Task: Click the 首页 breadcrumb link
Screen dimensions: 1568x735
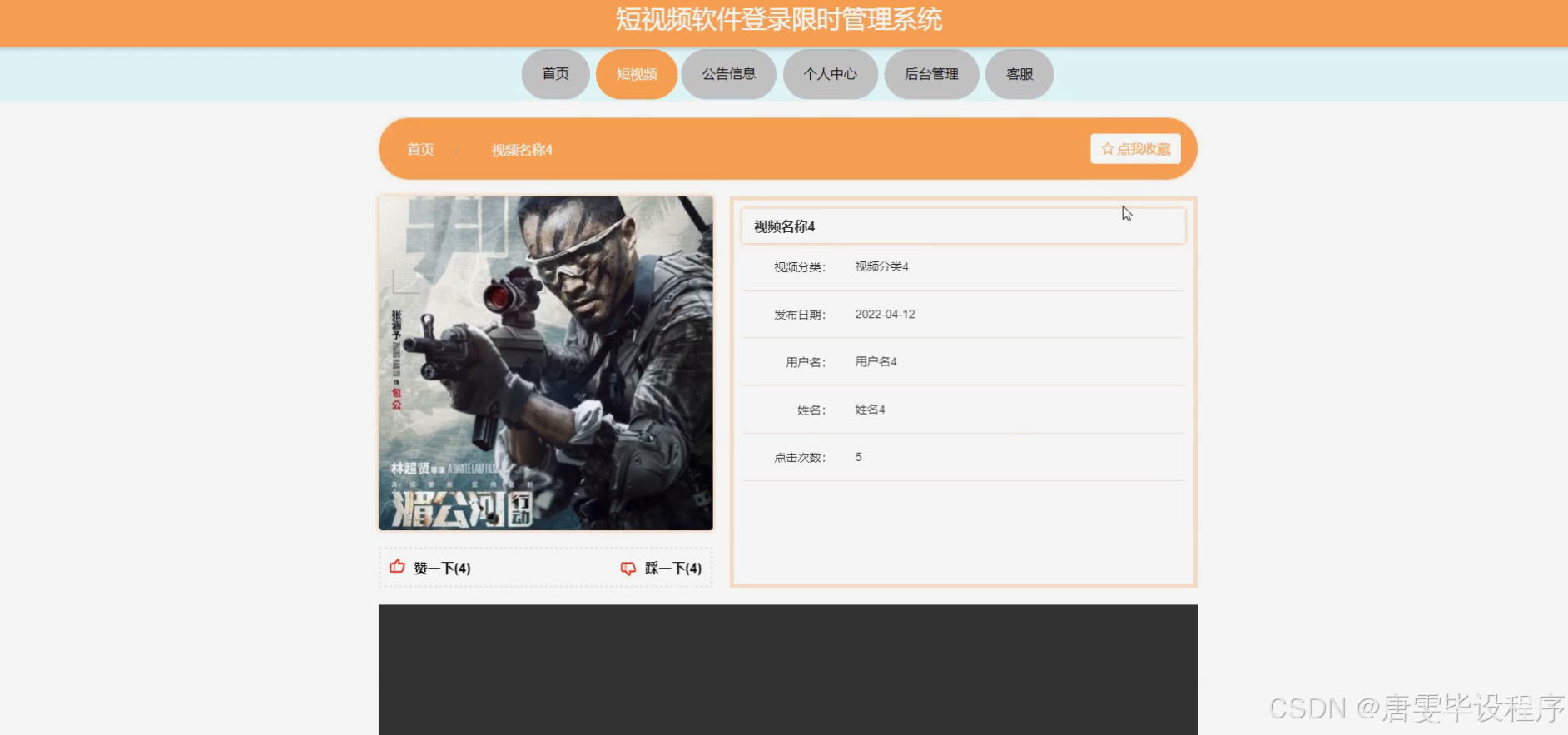Action: [x=420, y=150]
